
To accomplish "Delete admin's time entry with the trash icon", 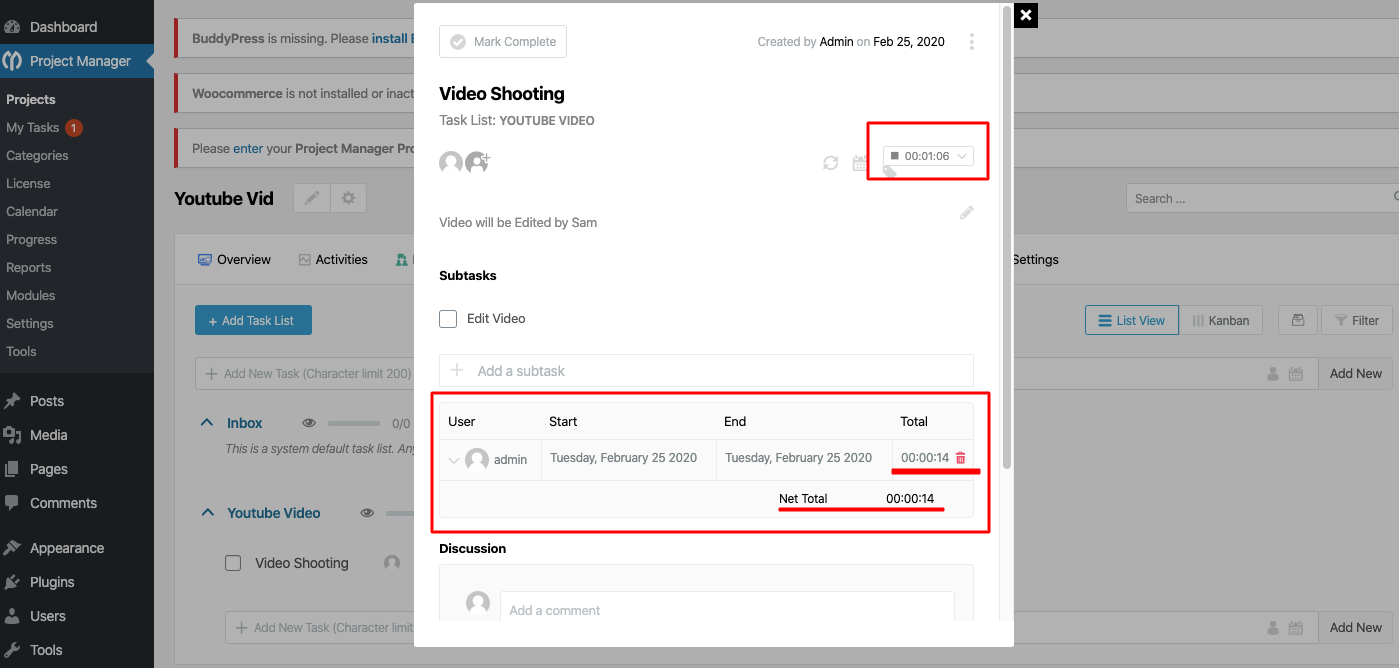I will [960, 457].
